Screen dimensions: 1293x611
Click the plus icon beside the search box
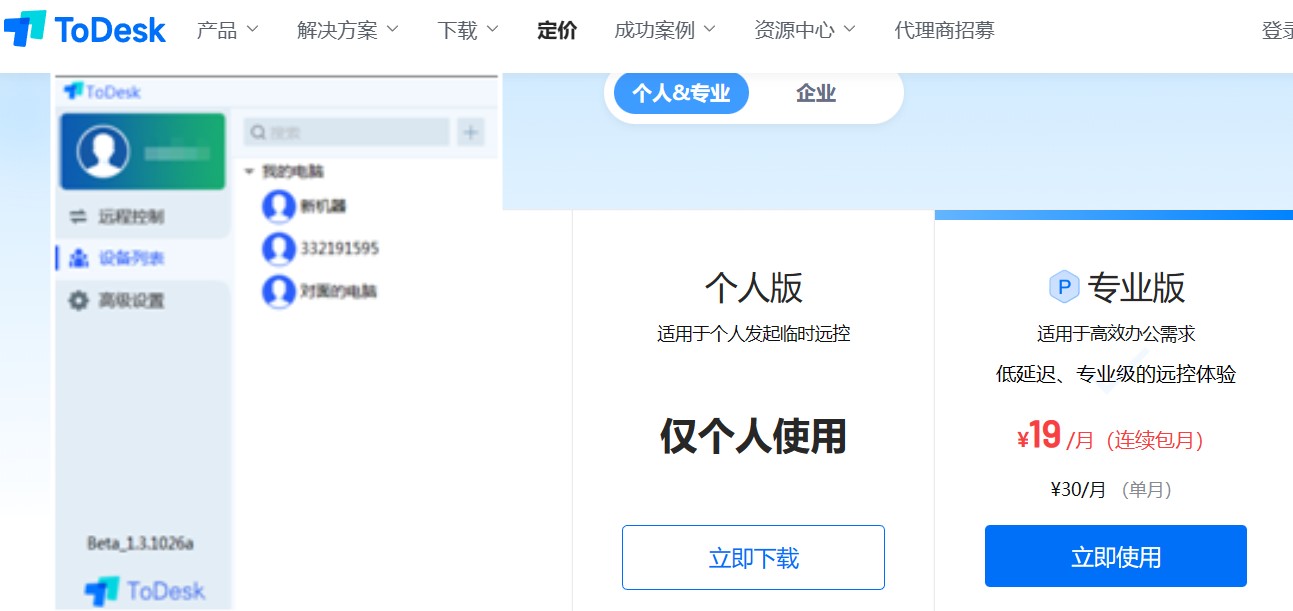pyautogui.click(x=470, y=132)
